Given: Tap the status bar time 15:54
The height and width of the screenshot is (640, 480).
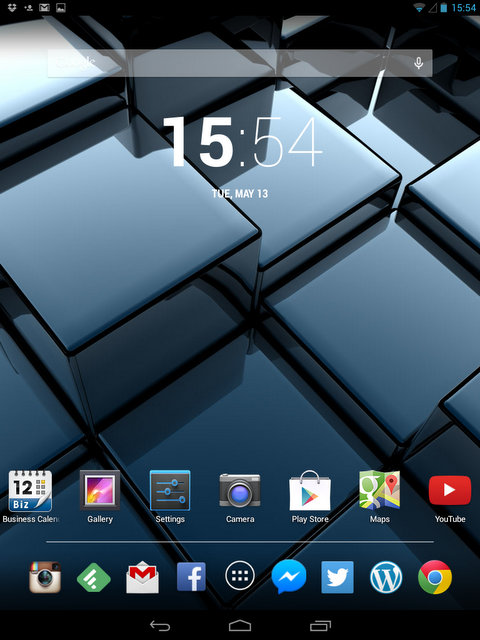Looking at the screenshot, I should coord(463,8).
